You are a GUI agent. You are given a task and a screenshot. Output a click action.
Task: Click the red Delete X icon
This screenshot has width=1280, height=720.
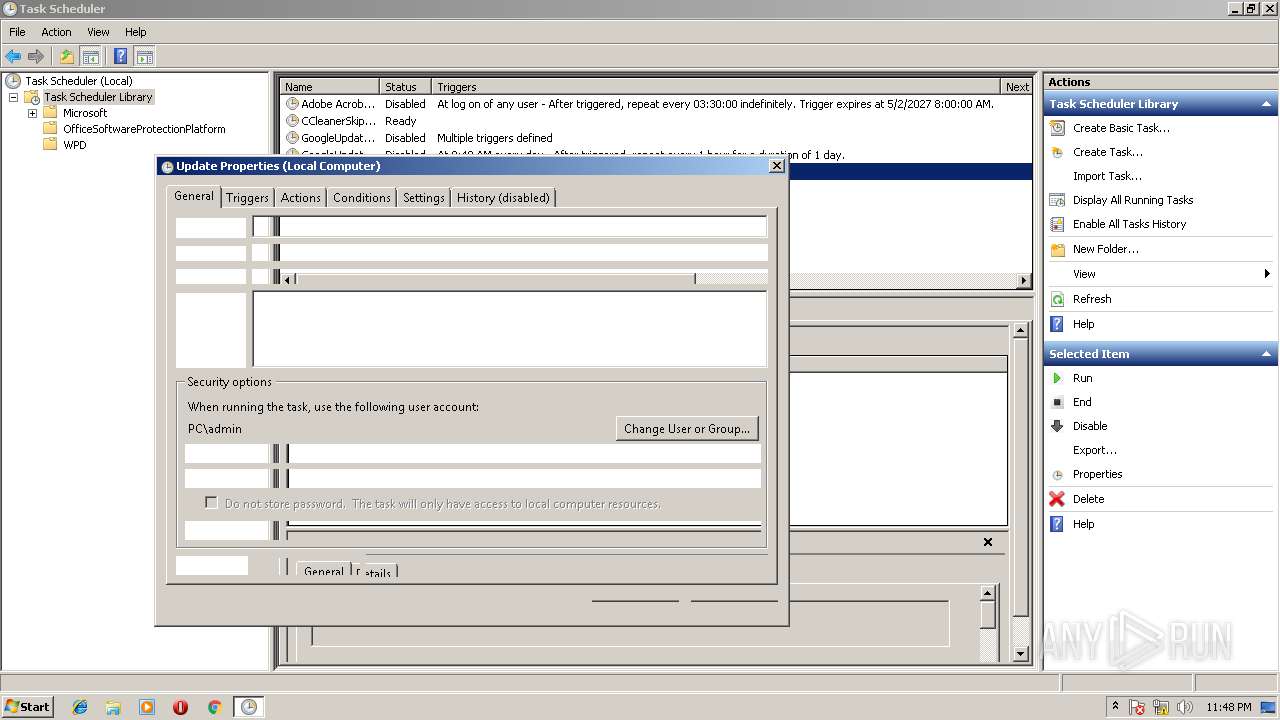click(x=1057, y=499)
